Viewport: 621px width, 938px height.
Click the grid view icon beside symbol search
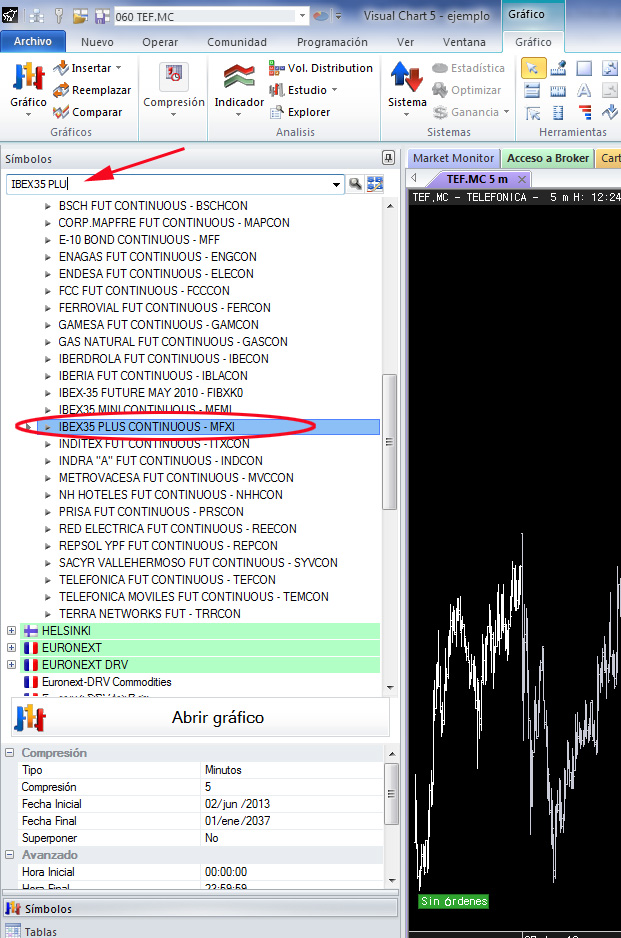[375, 184]
